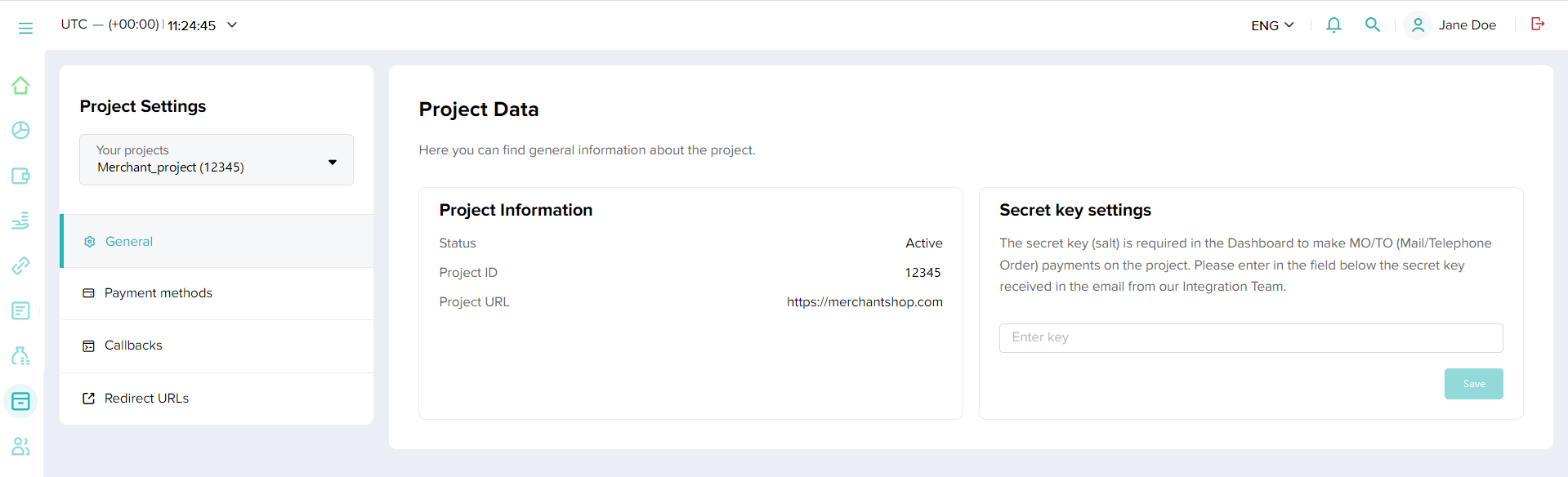Open the Redirect URLs section
Image resolution: width=1568 pixels, height=477 pixels.
pyautogui.click(x=146, y=399)
